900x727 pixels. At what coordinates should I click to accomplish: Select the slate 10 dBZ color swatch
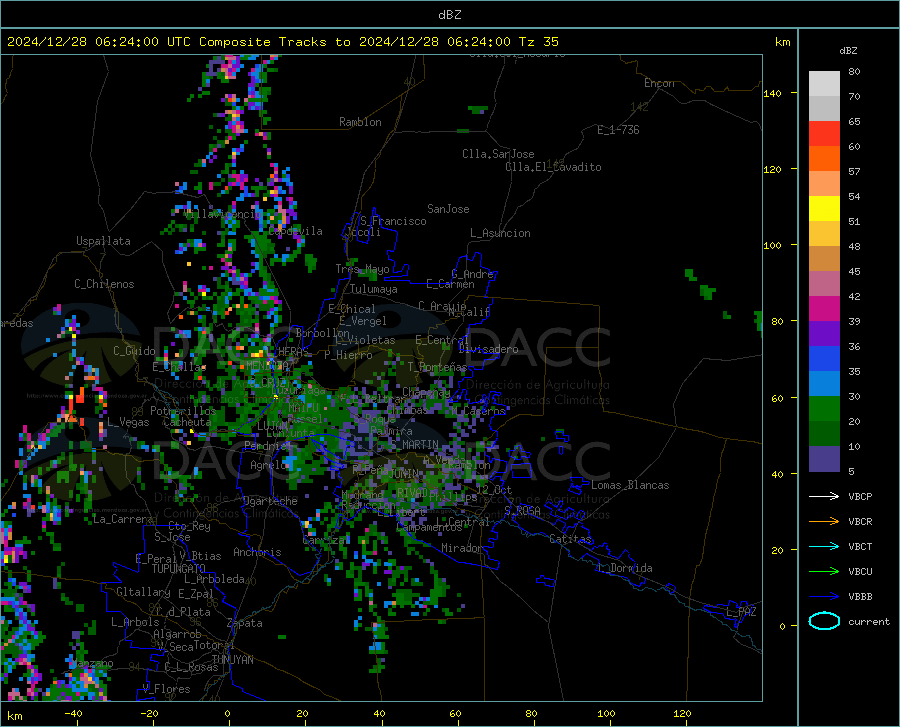pos(824,459)
